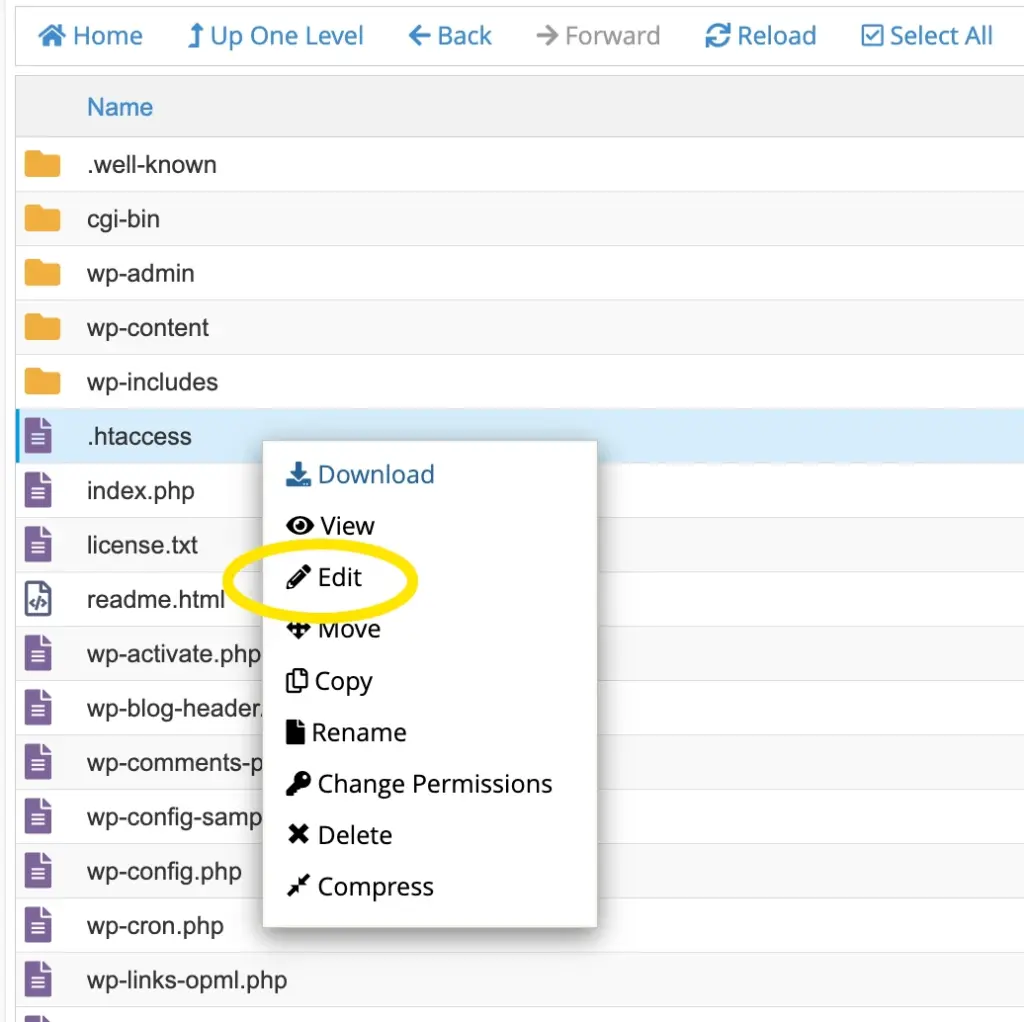Select the wp-includes folder name
Screen dimensions: 1024x1022
152,382
